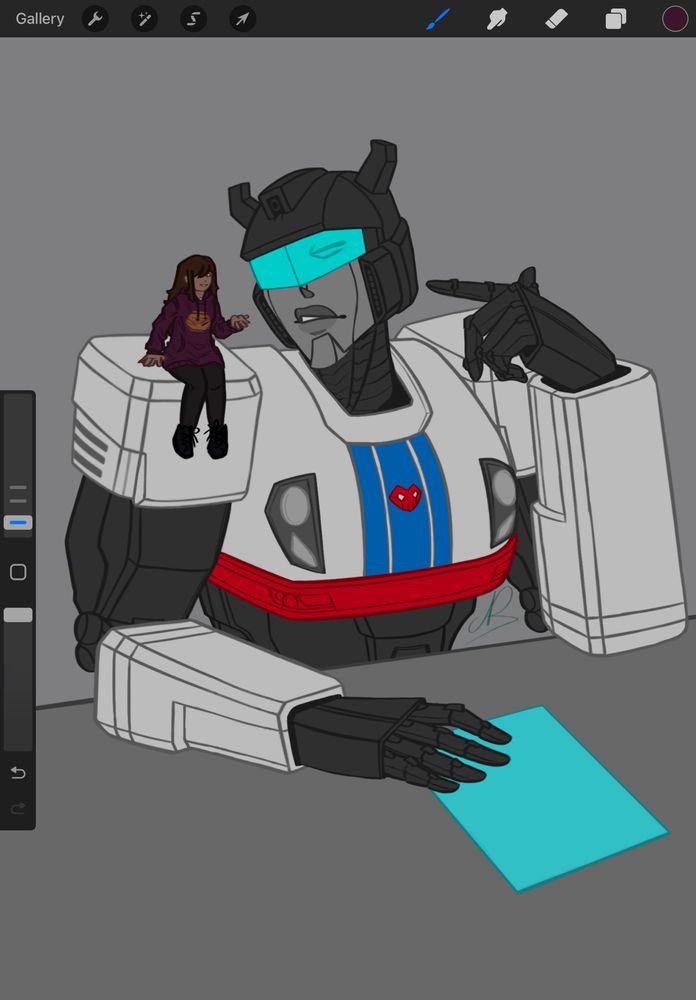Open the Layers panel
The height and width of the screenshot is (1000, 696).
[616, 19]
